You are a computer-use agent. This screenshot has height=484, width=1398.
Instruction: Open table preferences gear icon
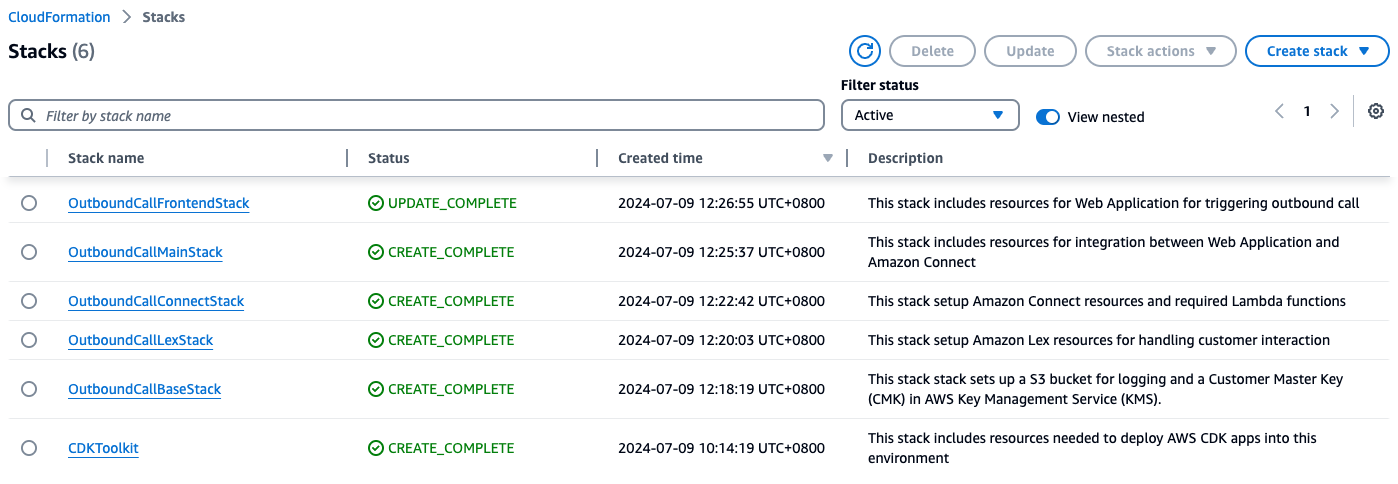(1376, 111)
